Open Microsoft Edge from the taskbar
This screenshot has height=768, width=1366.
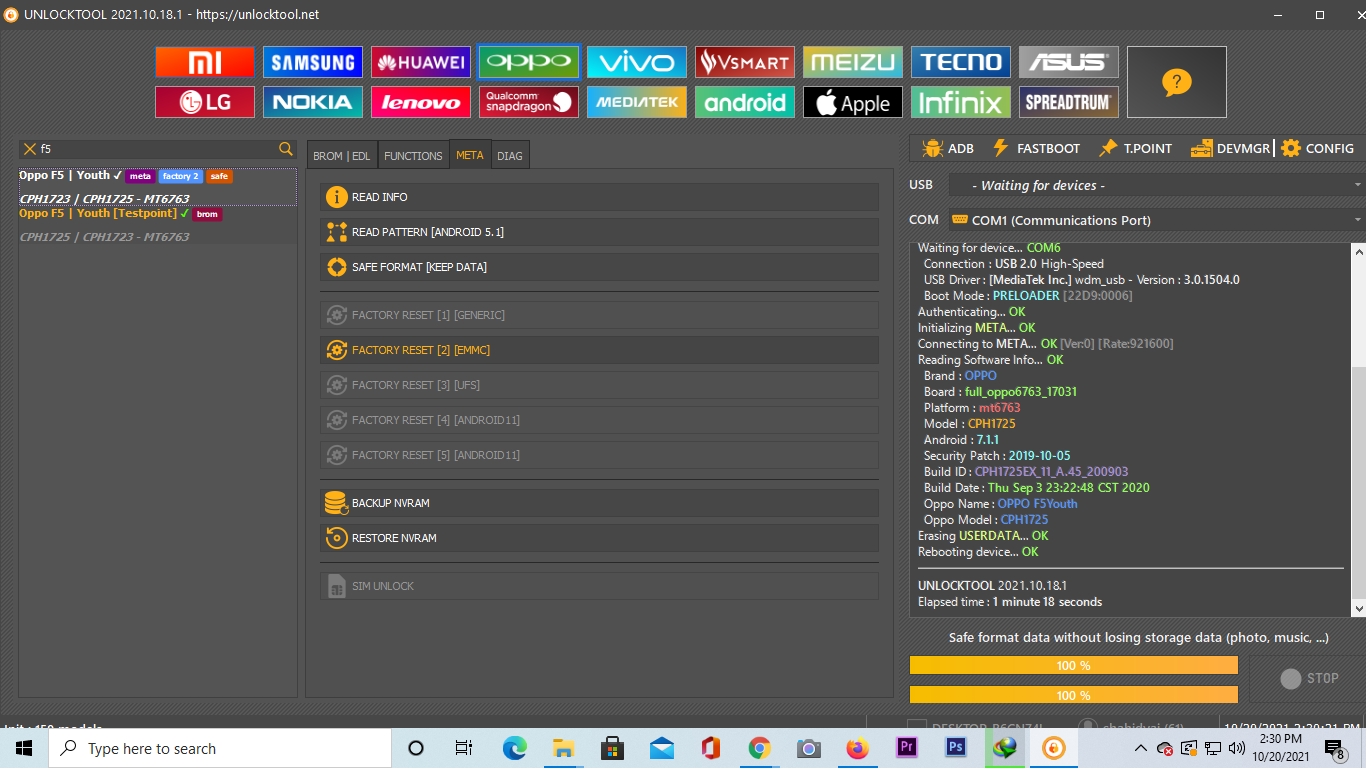514,748
